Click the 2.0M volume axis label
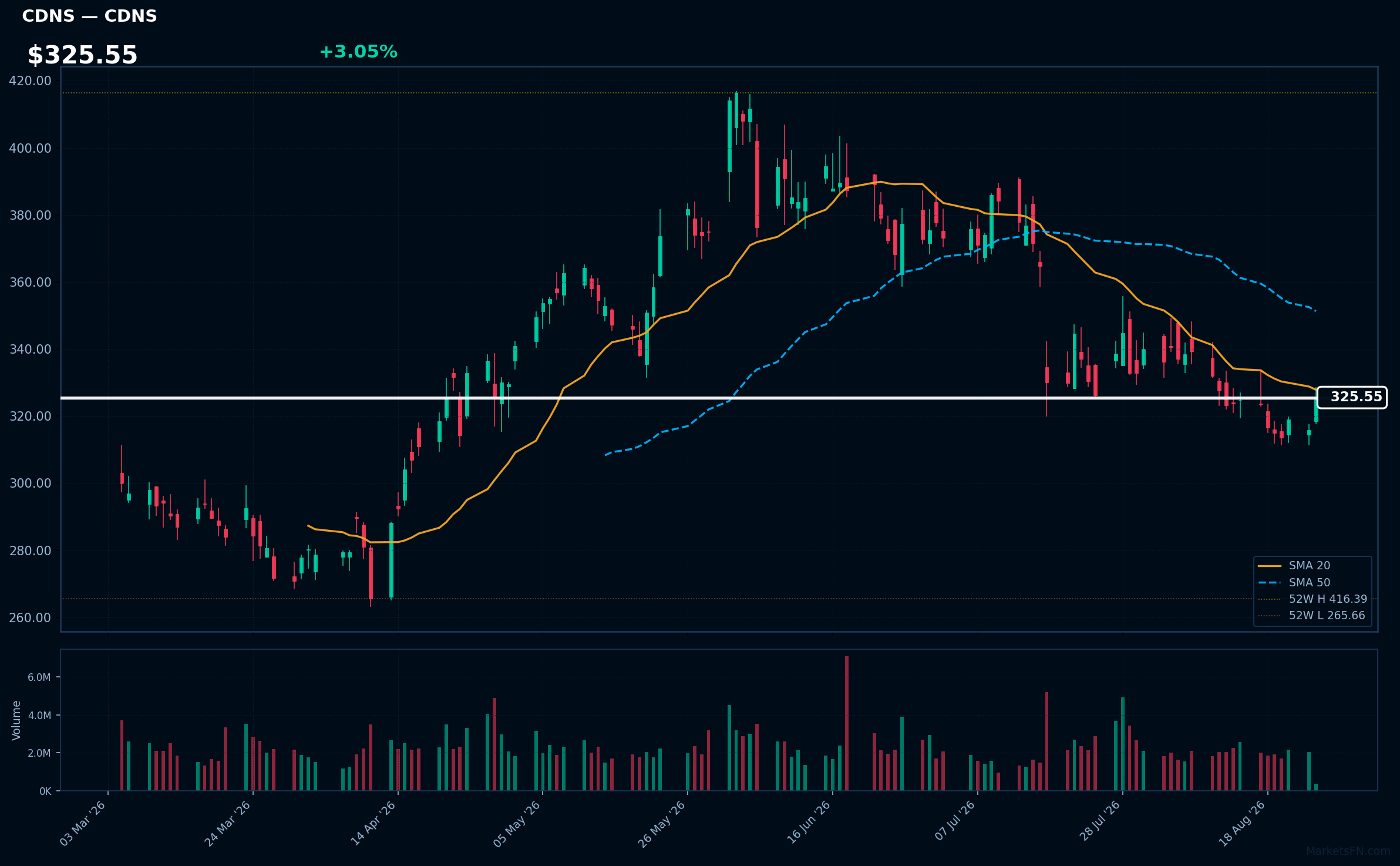 [x=39, y=753]
